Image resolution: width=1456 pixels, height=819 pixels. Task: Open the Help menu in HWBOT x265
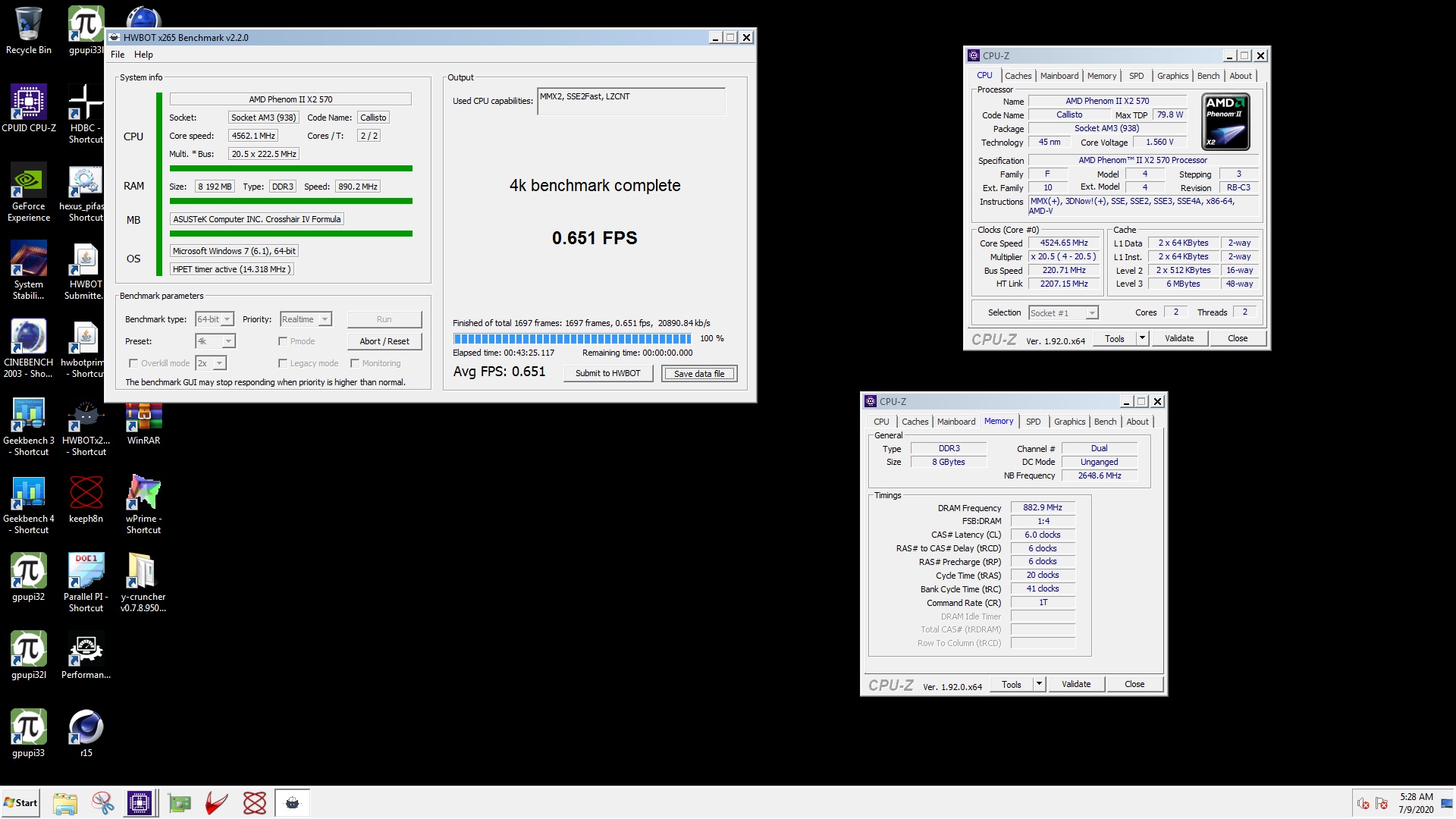pyautogui.click(x=143, y=55)
